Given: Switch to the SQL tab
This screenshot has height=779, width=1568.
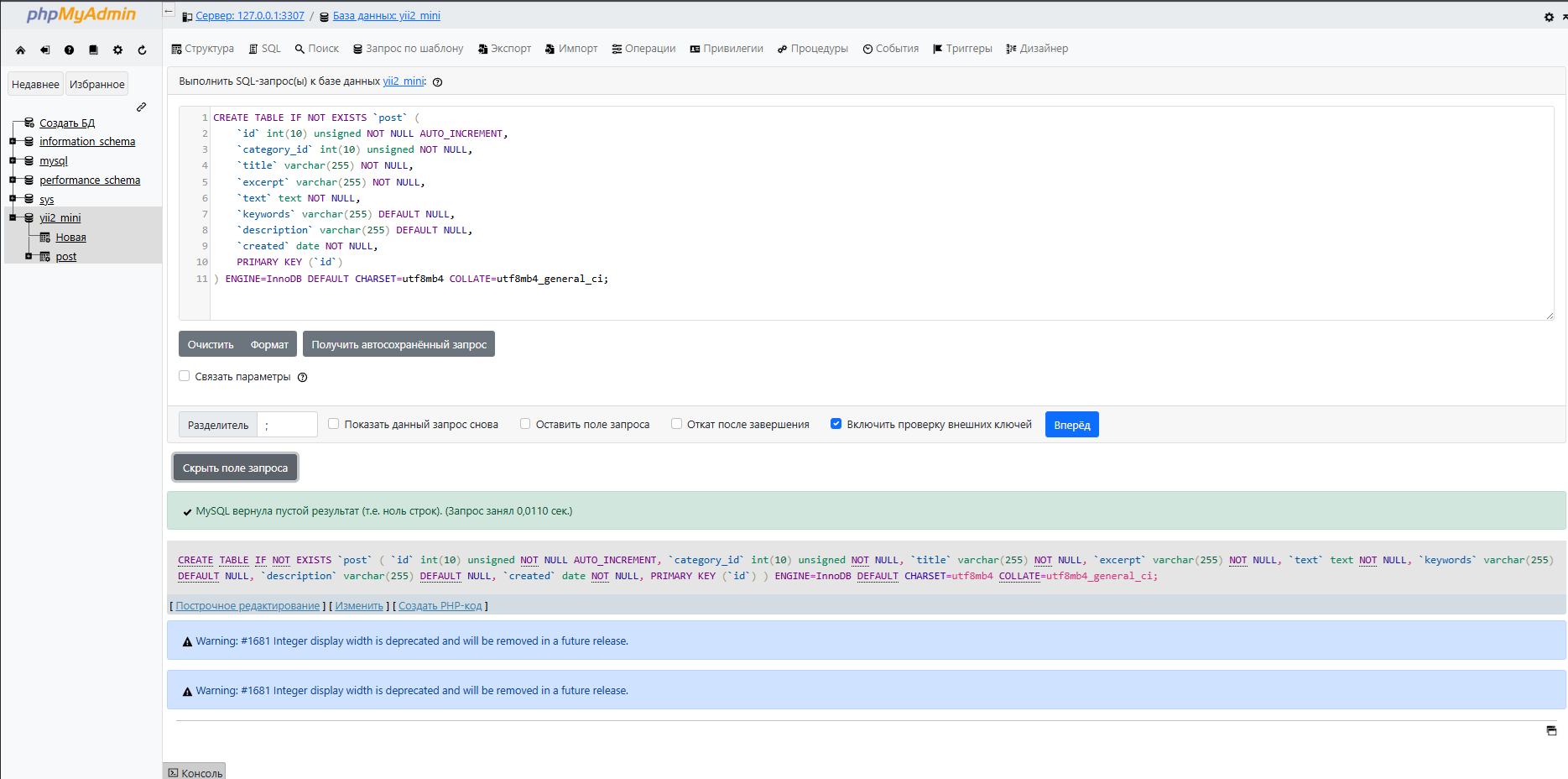Looking at the screenshot, I should [264, 49].
